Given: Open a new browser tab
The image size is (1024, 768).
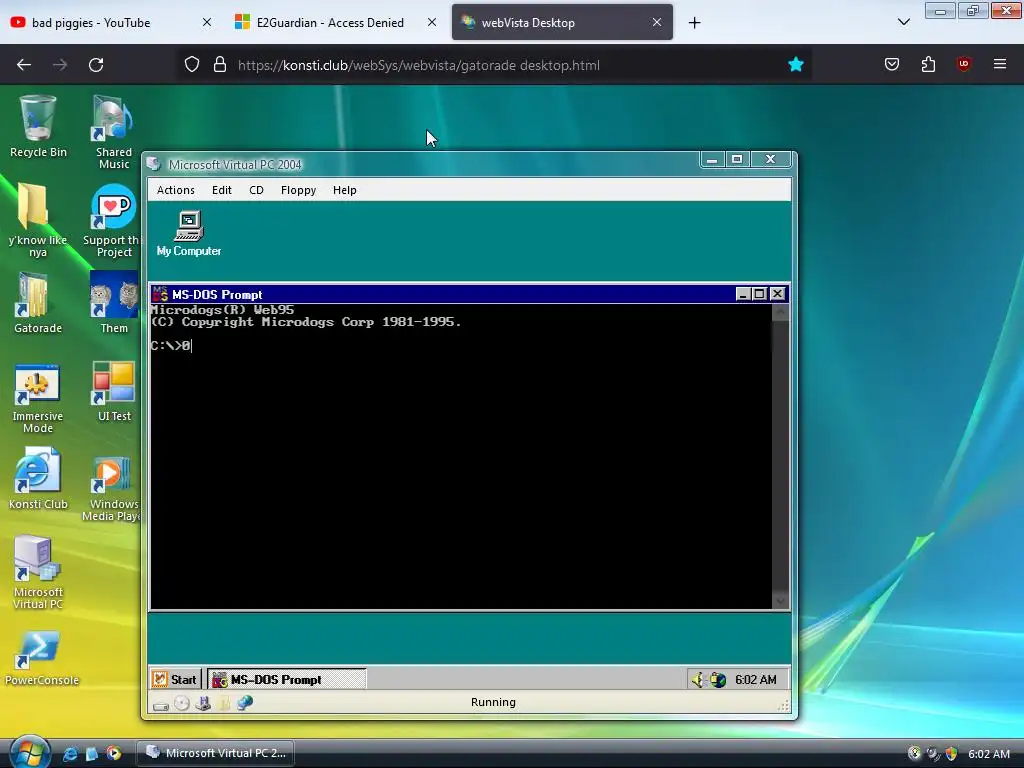Looking at the screenshot, I should click(695, 23).
